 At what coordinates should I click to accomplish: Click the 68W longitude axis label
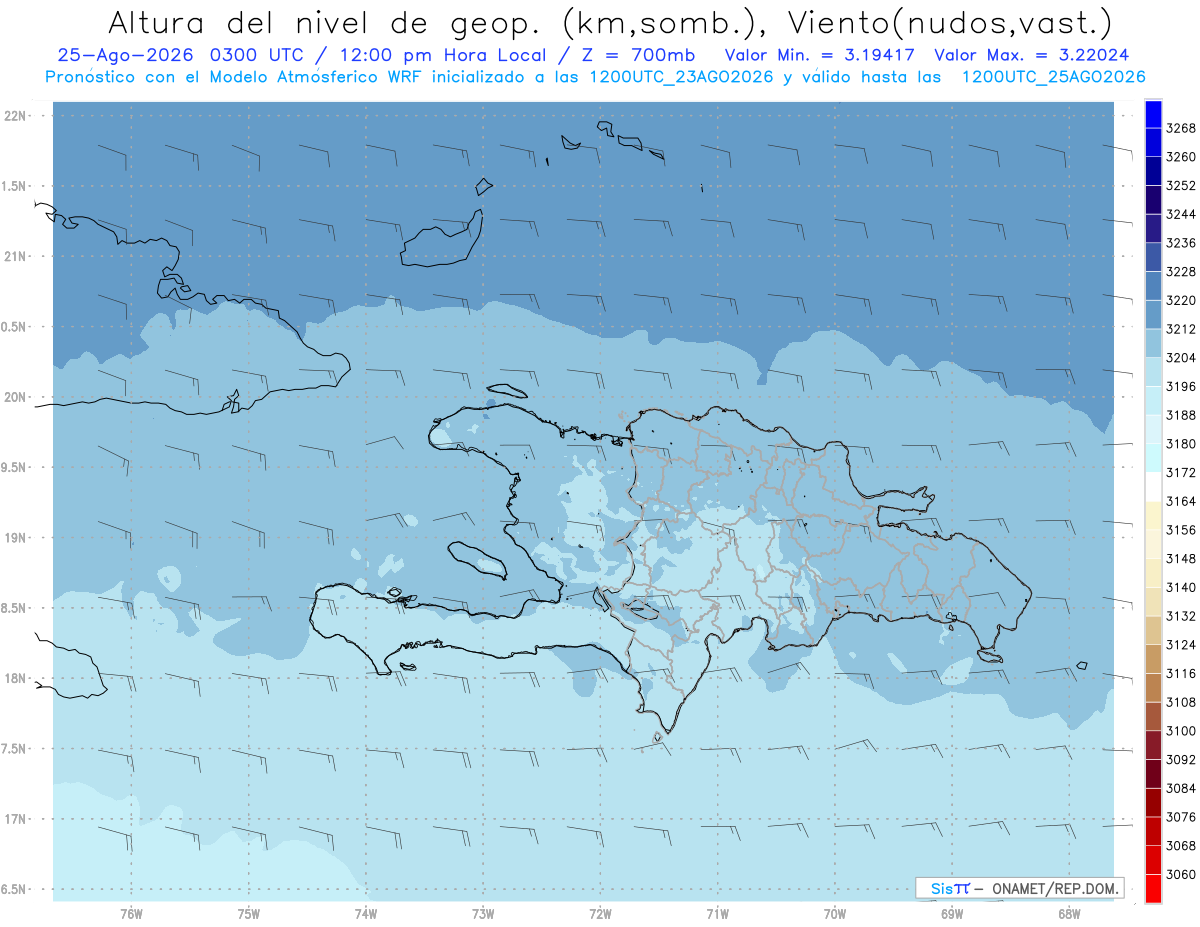[x=1069, y=914]
